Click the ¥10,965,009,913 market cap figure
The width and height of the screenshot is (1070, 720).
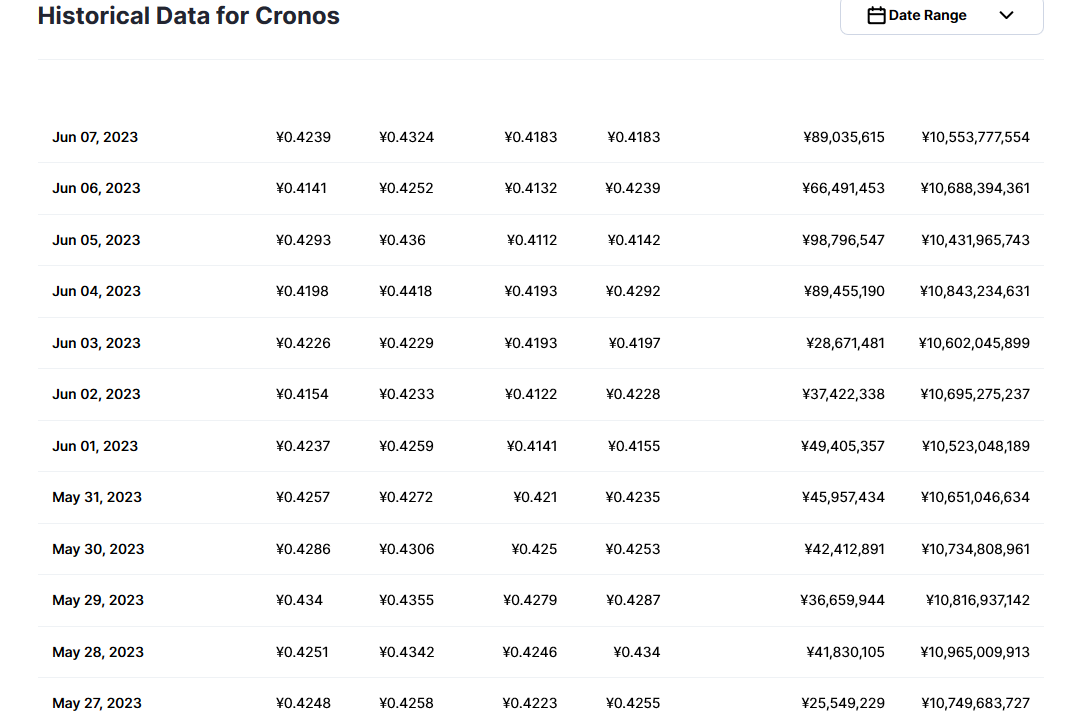point(975,652)
